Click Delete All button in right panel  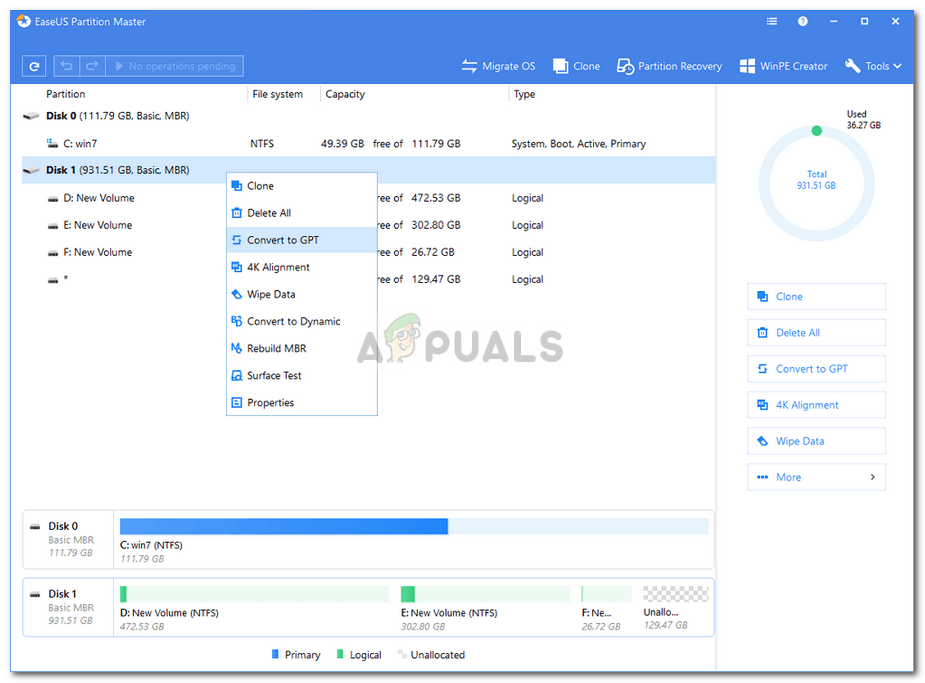pyautogui.click(x=816, y=333)
